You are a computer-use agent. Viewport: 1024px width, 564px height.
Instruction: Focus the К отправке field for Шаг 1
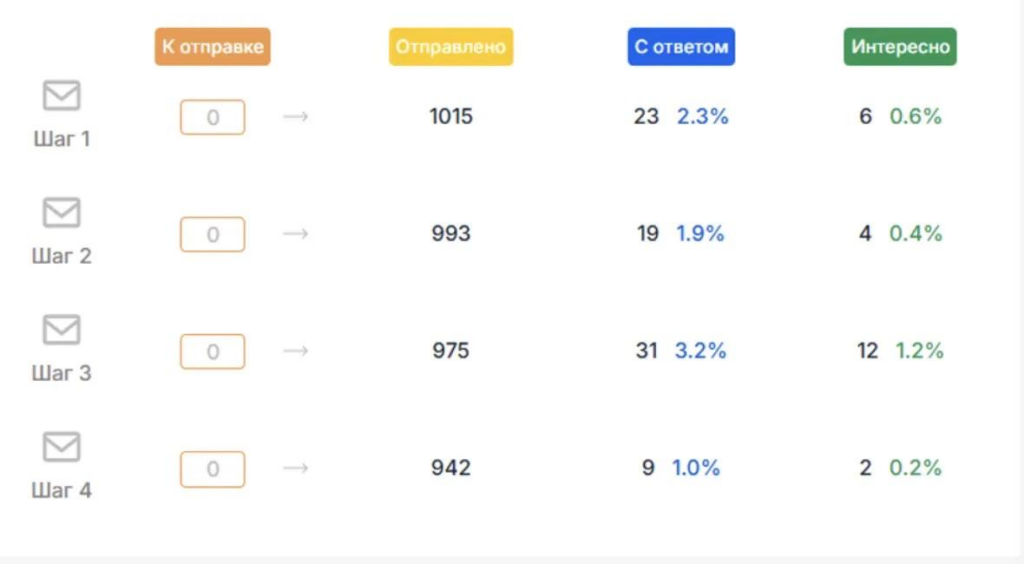click(212, 118)
